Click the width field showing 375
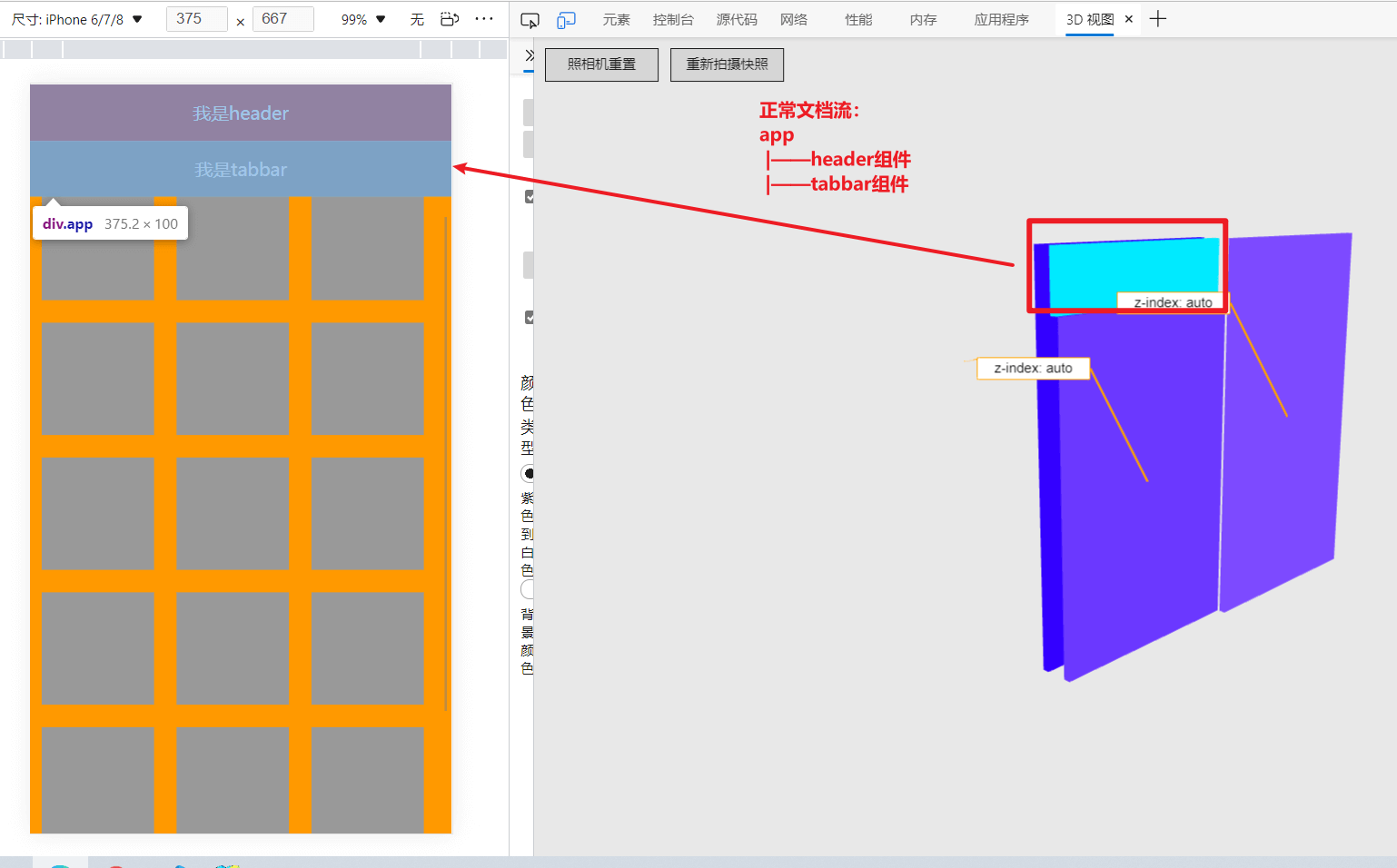Screen dimensions: 1397x868 [196, 19]
